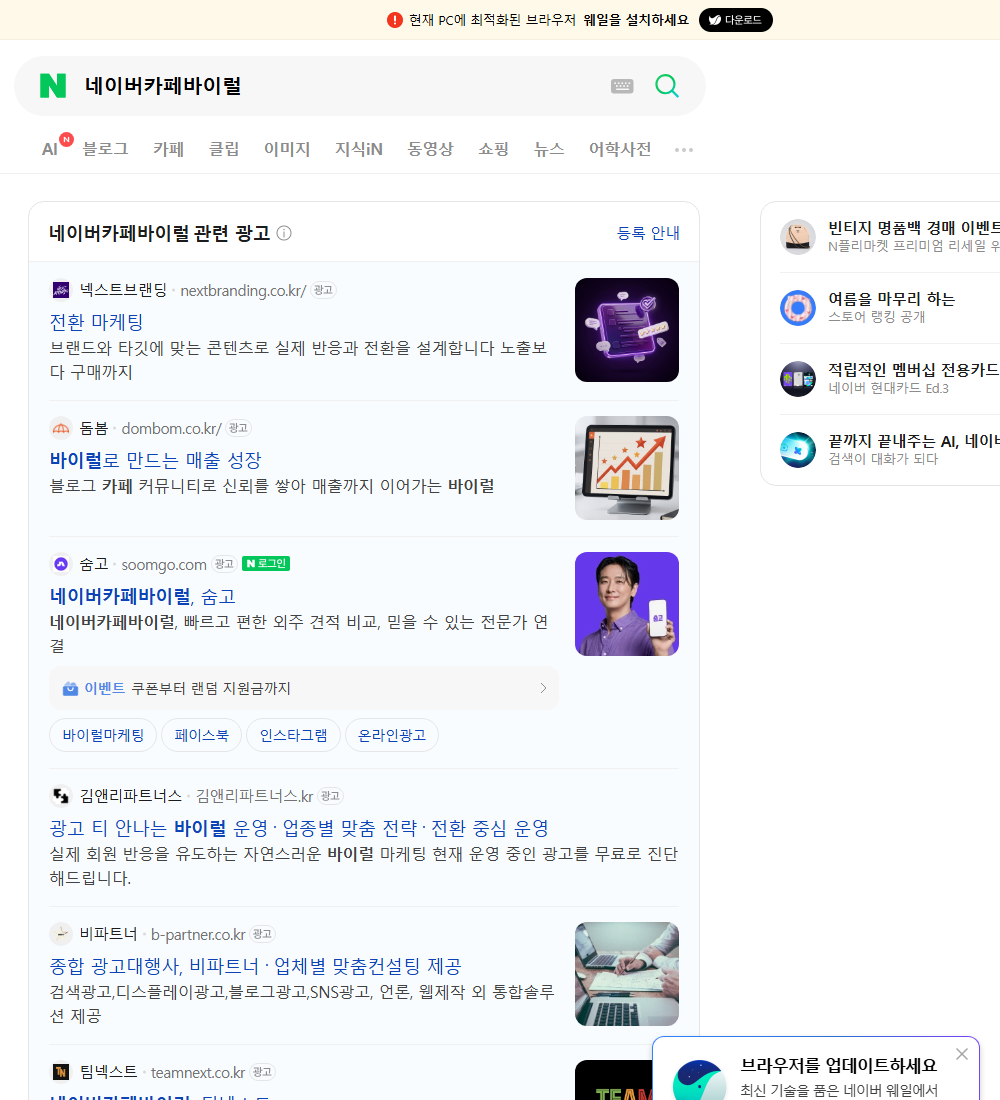Click 웨일을 설치하세요 banner text
This screenshot has height=1100, width=1000.
pos(636,20)
